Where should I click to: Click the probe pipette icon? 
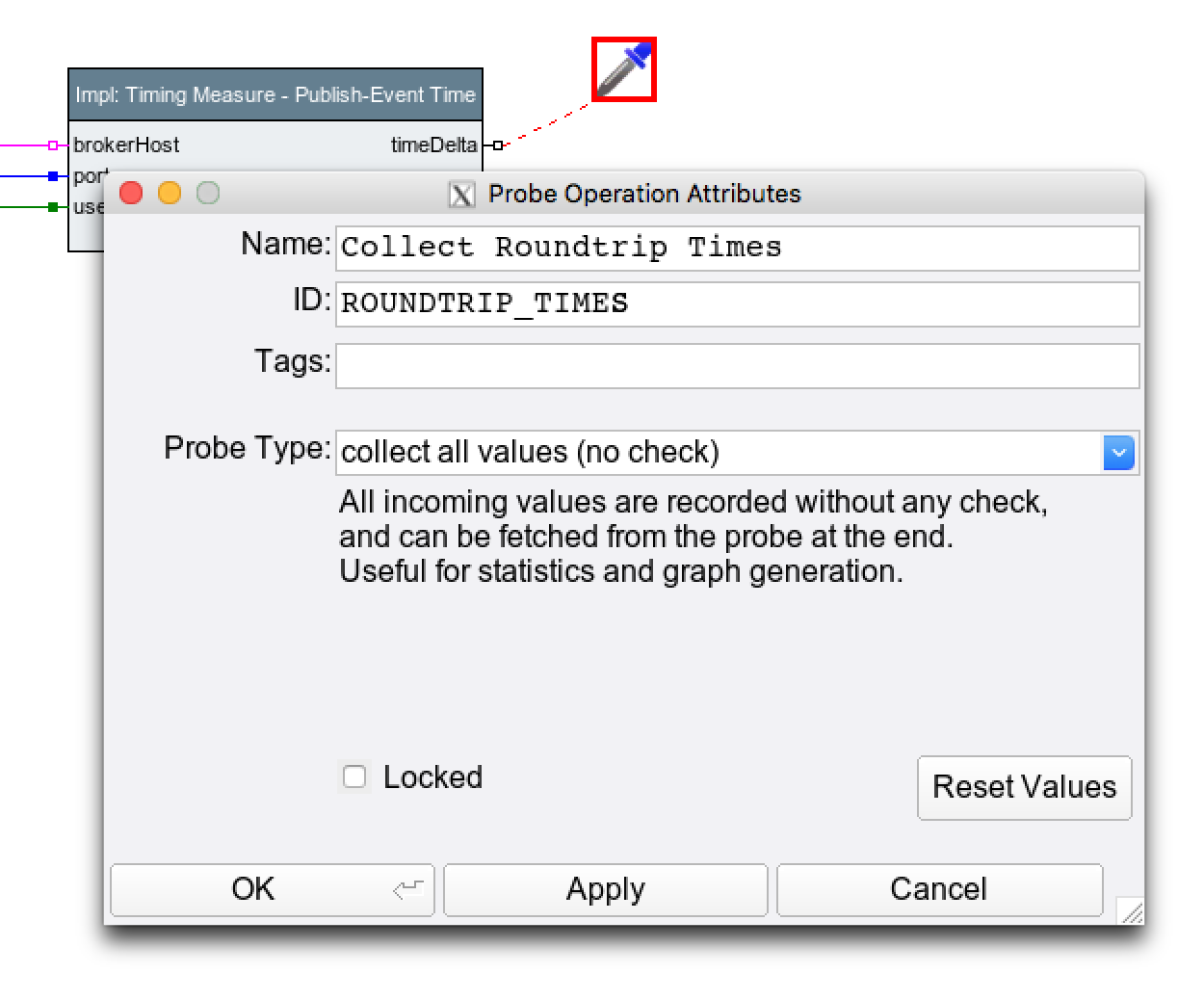(623, 69)
